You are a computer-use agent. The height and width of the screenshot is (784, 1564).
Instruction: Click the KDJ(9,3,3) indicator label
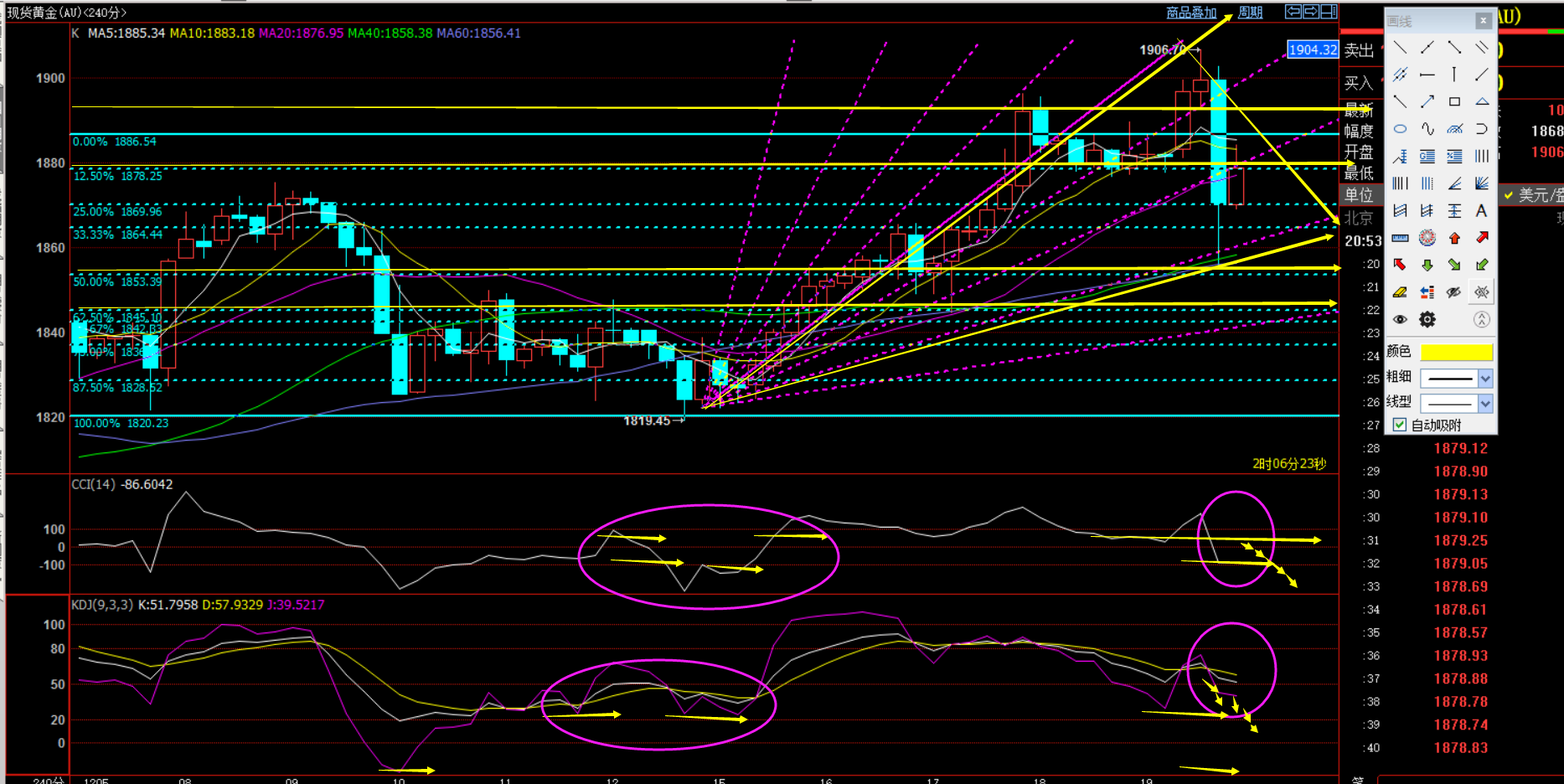coord(102,605)
